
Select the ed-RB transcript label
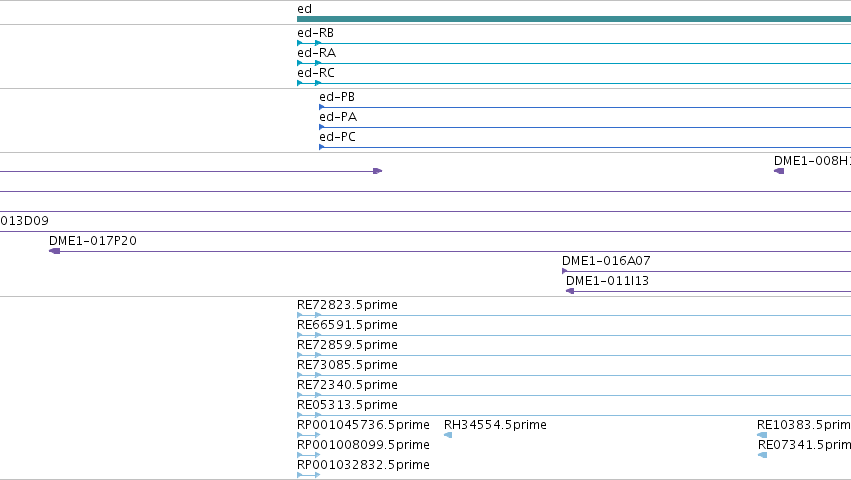click(315, 33)
